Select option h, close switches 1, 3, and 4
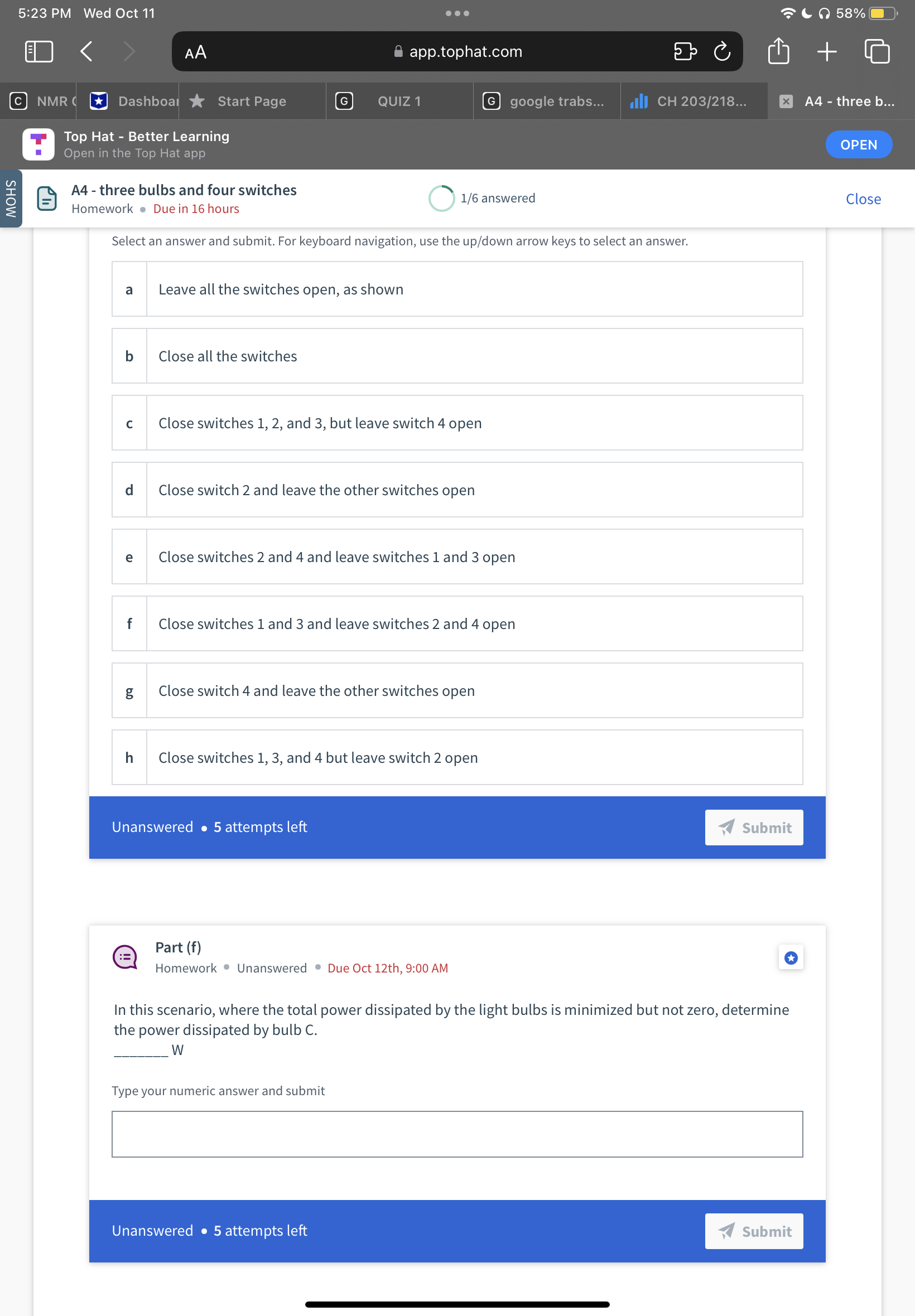Screen dimensions: 915x1316 coord(457,757)
